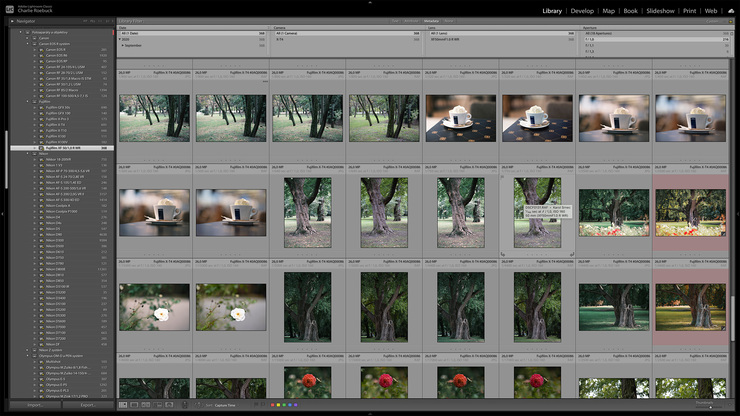Switch to the Slideshow module
Image resolution: width=740 pixels, height=416 pixels.
(x=660, y=11)
